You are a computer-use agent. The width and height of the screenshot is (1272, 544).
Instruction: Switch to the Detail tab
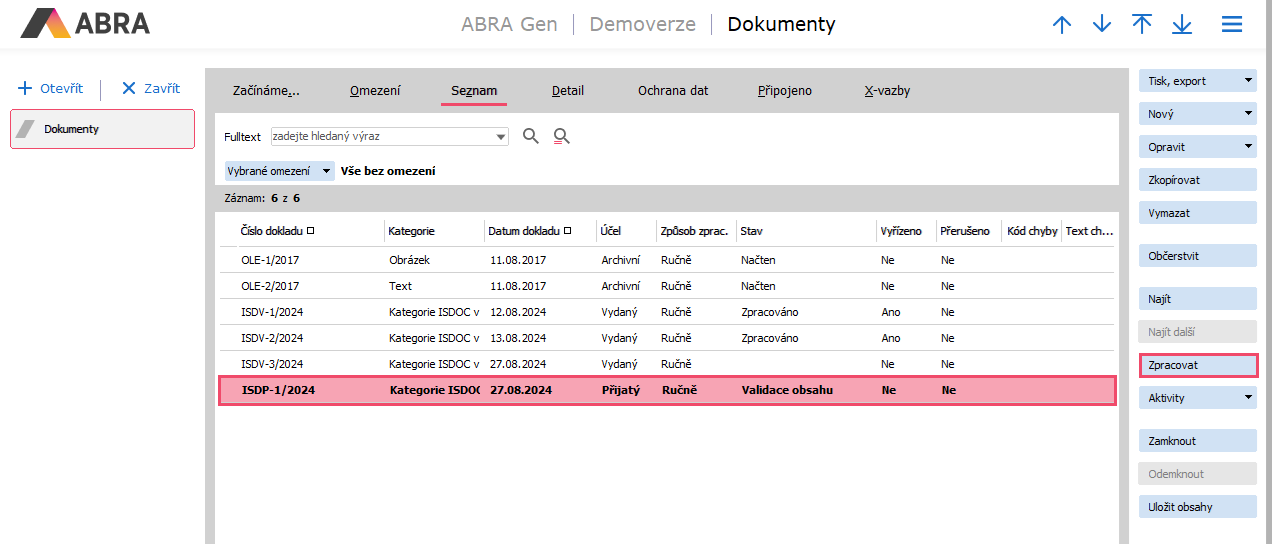tap(568, 91)
